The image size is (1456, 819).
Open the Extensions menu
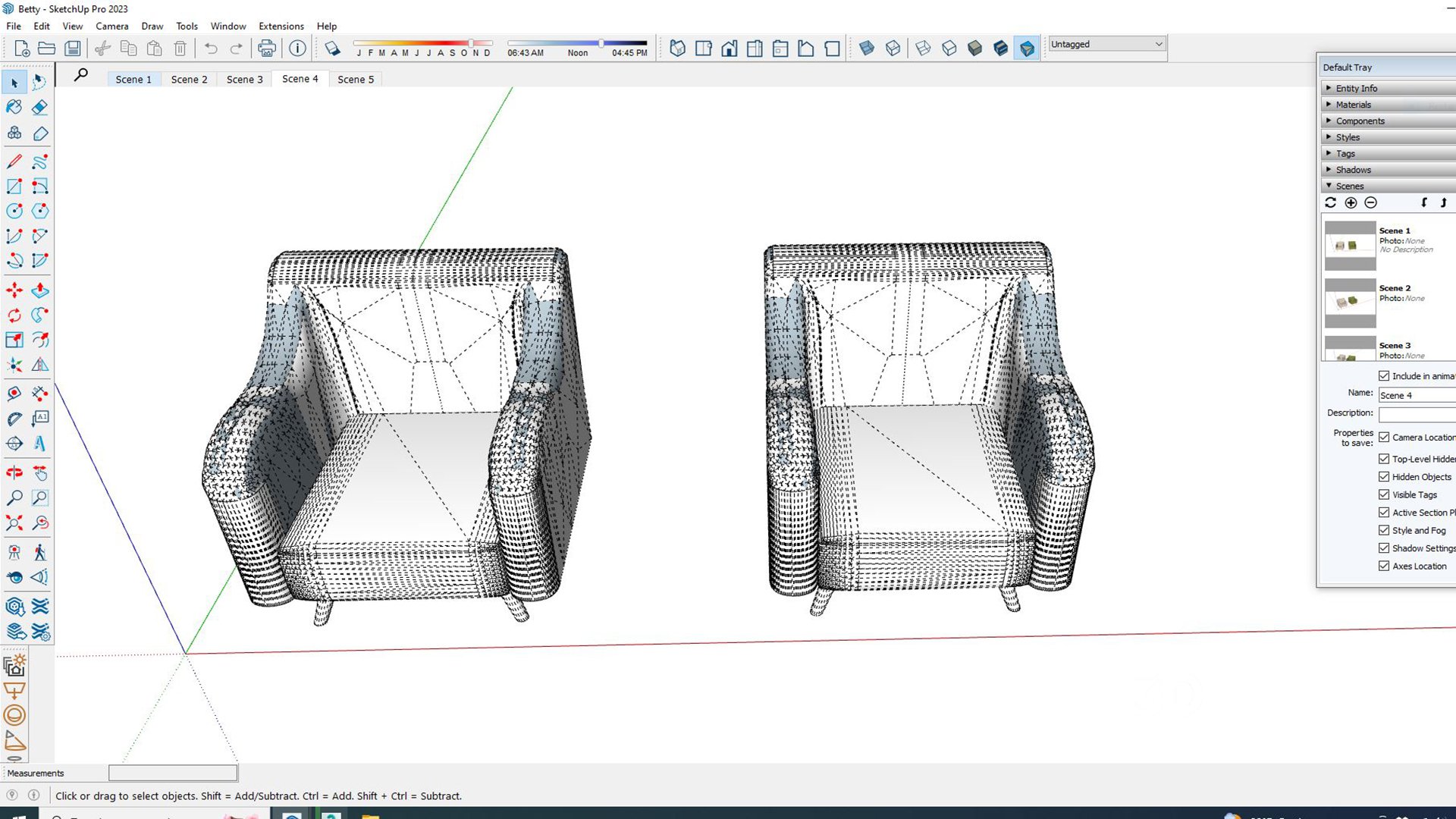[x=281, y=26]
